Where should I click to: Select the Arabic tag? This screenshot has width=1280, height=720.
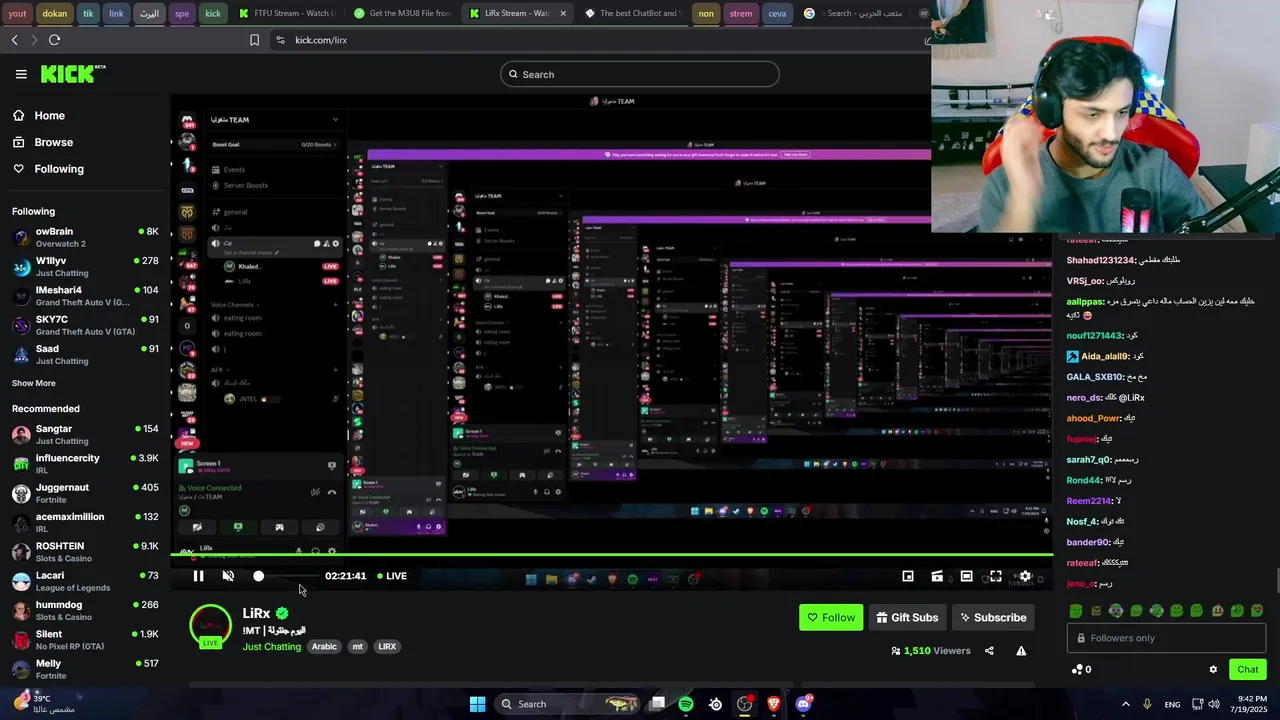point(324,647)
